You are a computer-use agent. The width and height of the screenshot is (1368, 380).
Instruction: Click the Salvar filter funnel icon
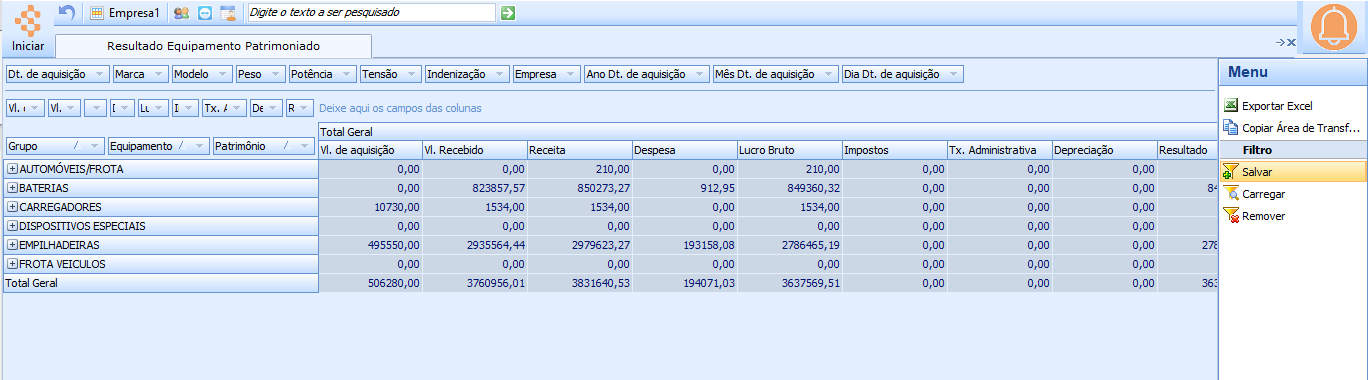1231,172
